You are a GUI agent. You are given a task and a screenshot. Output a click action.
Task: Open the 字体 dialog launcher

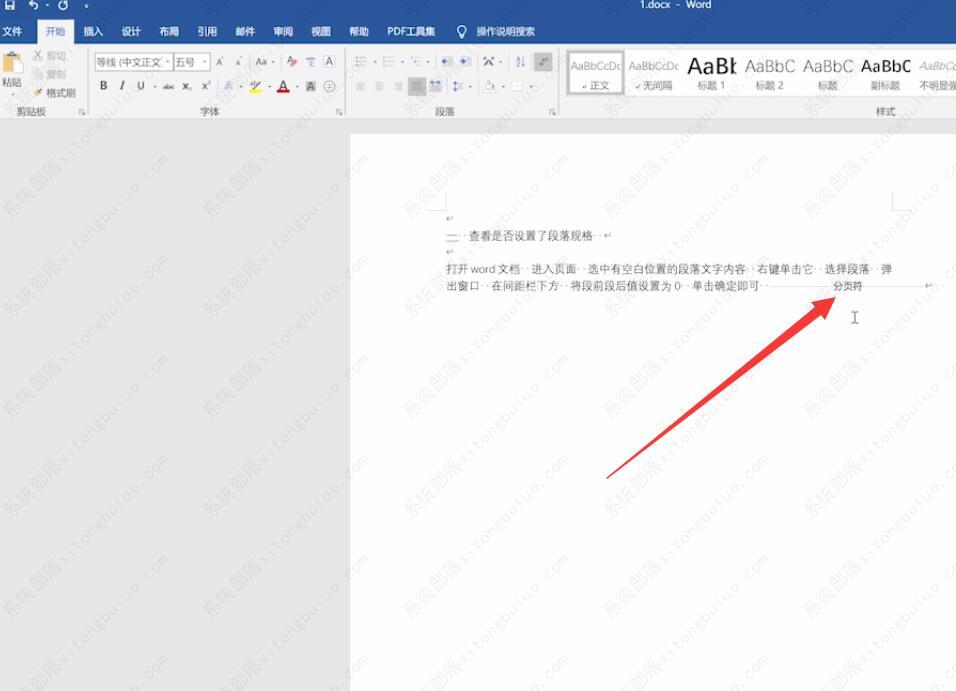click(339, 112)
